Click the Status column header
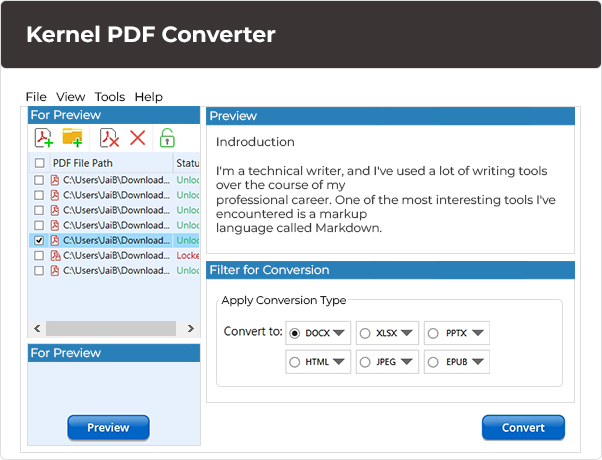Viewport: 602px width, 460px height. point(187,163)
